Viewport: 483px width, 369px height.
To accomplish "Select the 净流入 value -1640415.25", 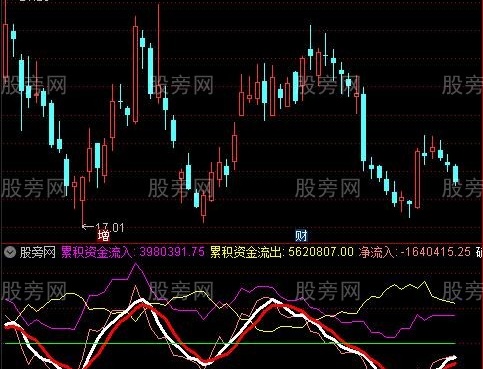I will [x=436, y=252].
